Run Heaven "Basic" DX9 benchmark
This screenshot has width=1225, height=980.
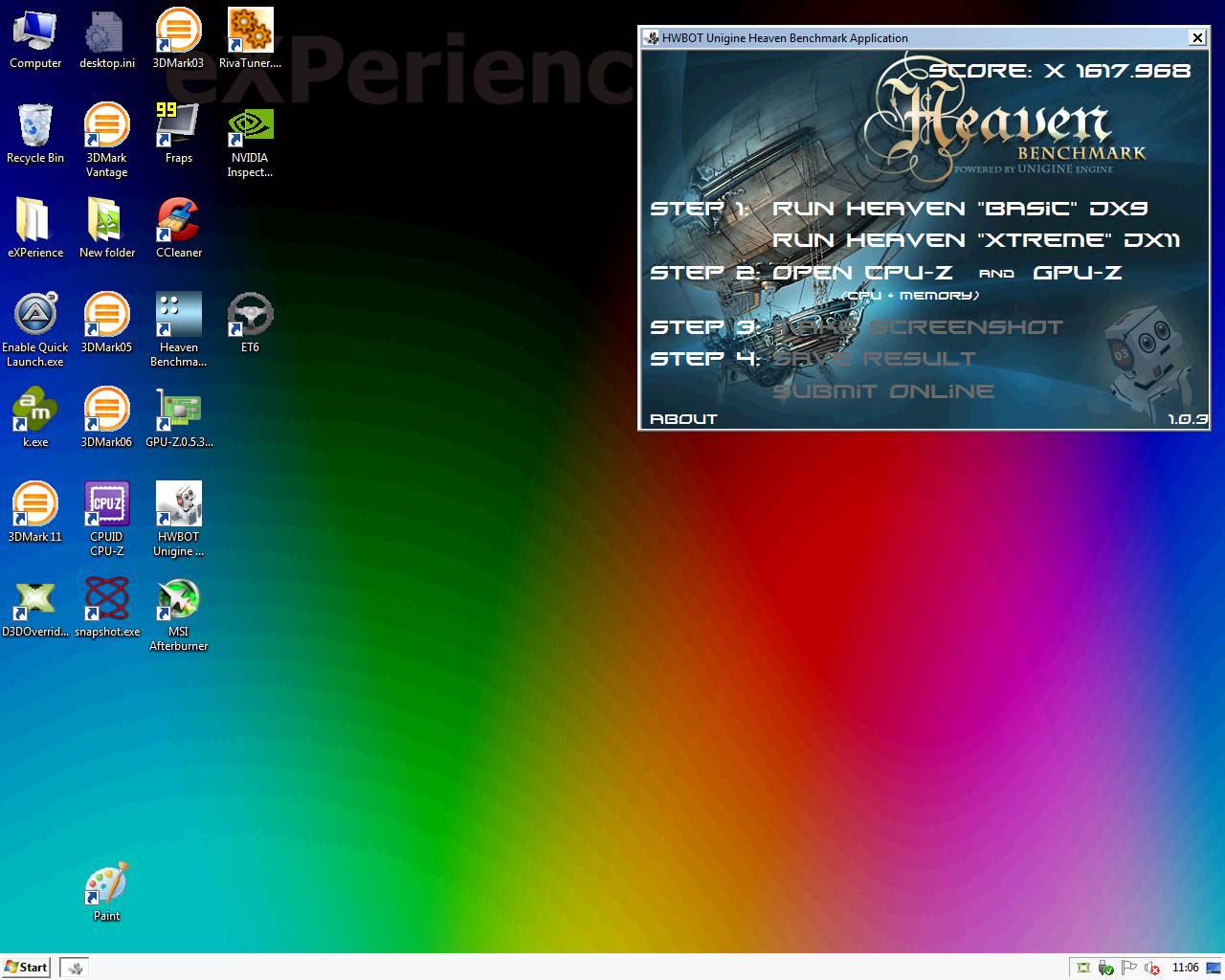[960, 209]
